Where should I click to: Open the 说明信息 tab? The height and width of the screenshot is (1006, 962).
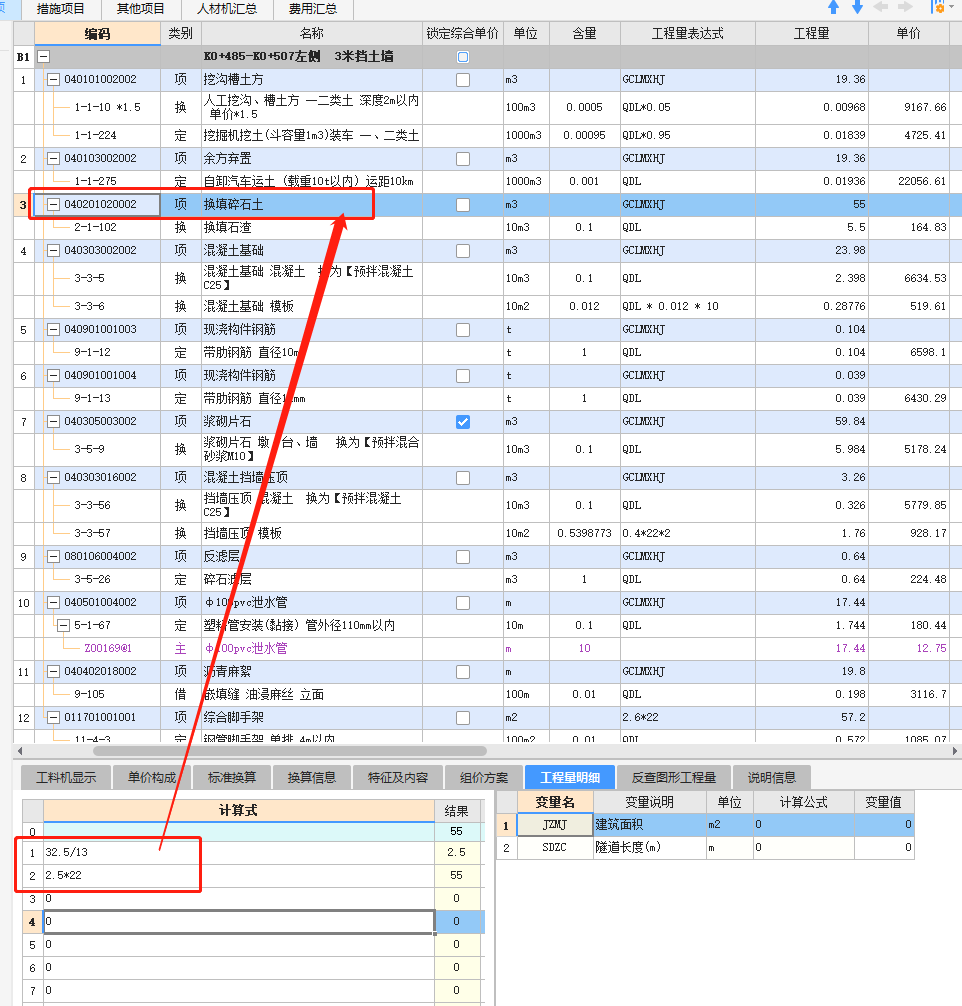(x=771, y=778)
